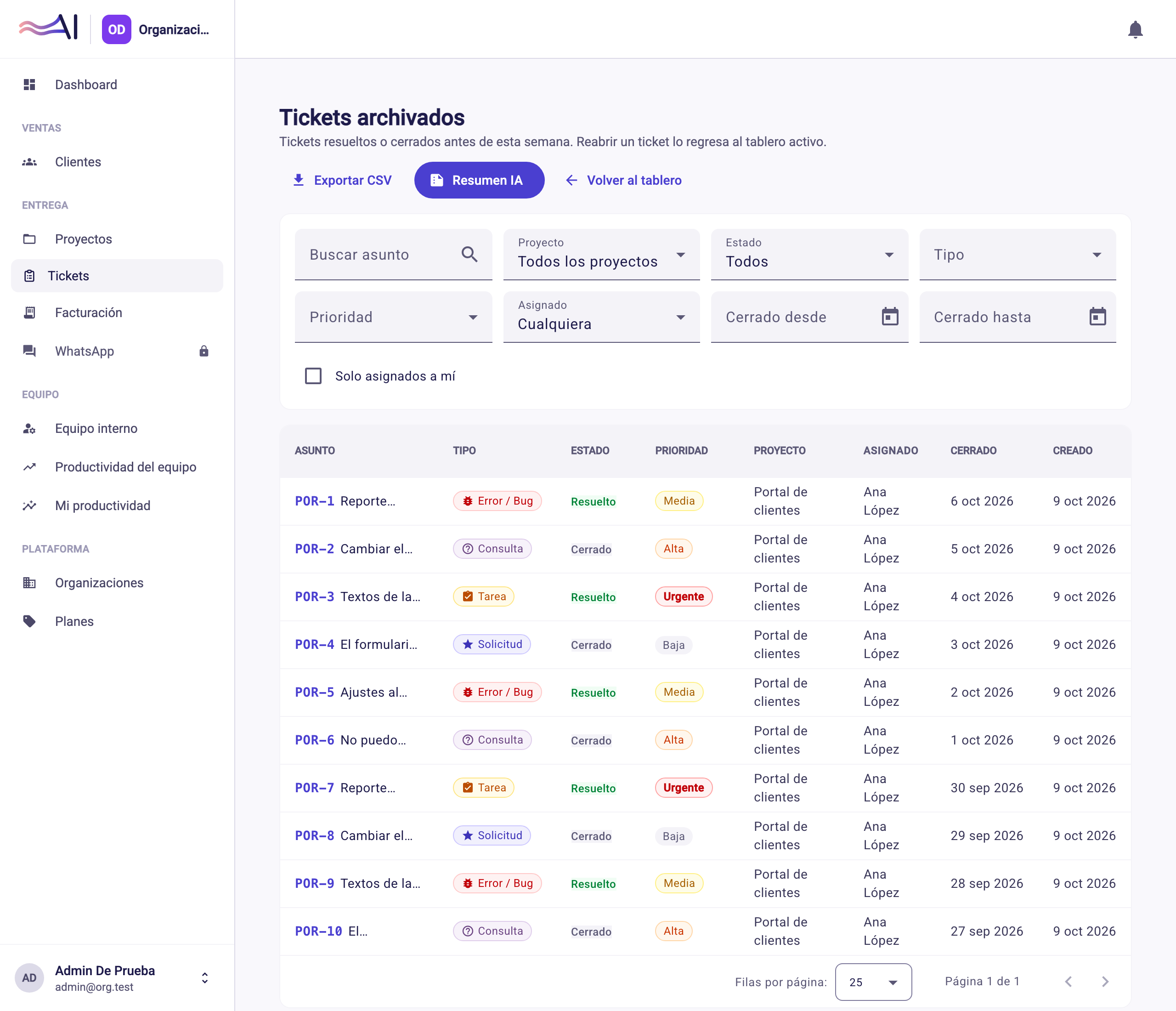Click the Proyectos folder icon
The width and height of the screenshot is (1176, 1011).
point(29,239)
